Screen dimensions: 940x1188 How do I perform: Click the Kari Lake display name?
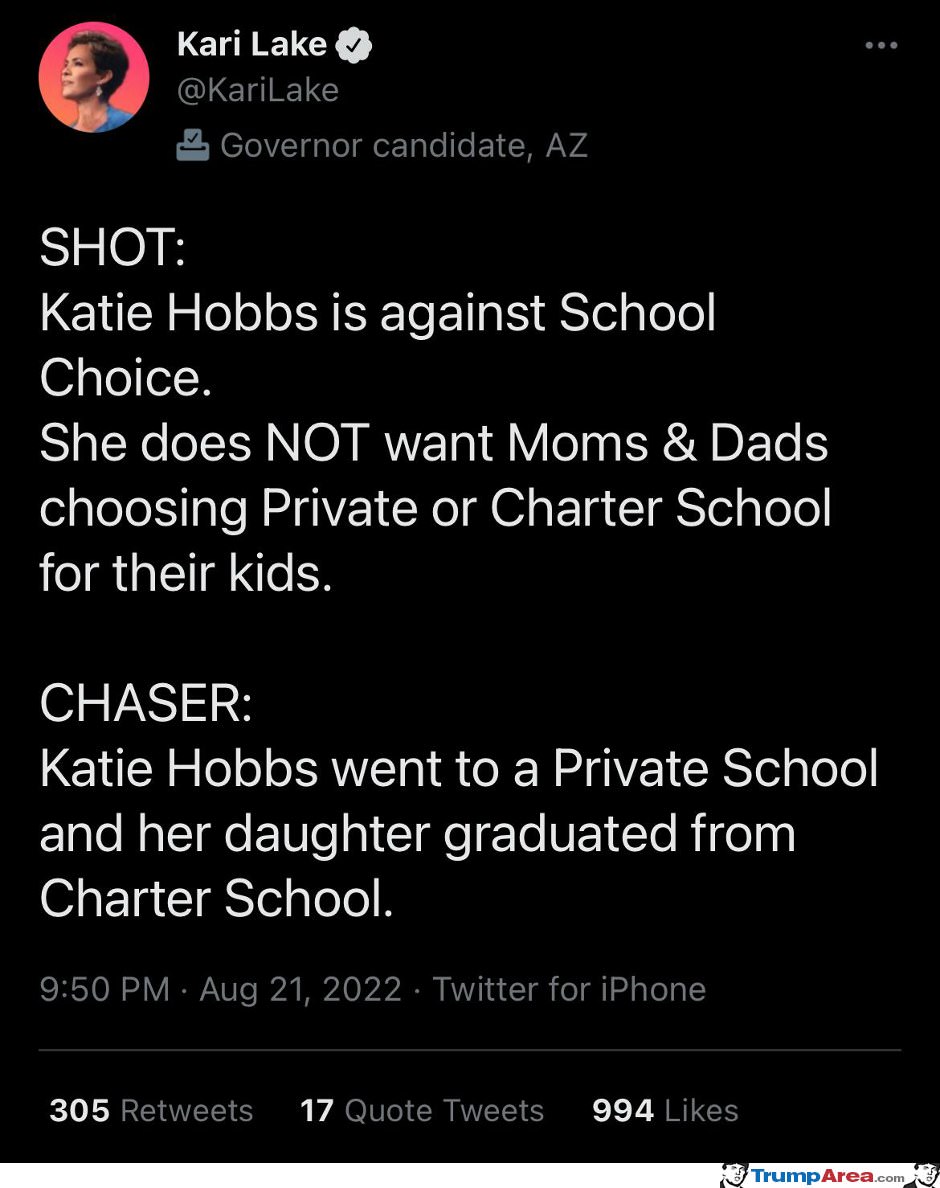point(251,44)
